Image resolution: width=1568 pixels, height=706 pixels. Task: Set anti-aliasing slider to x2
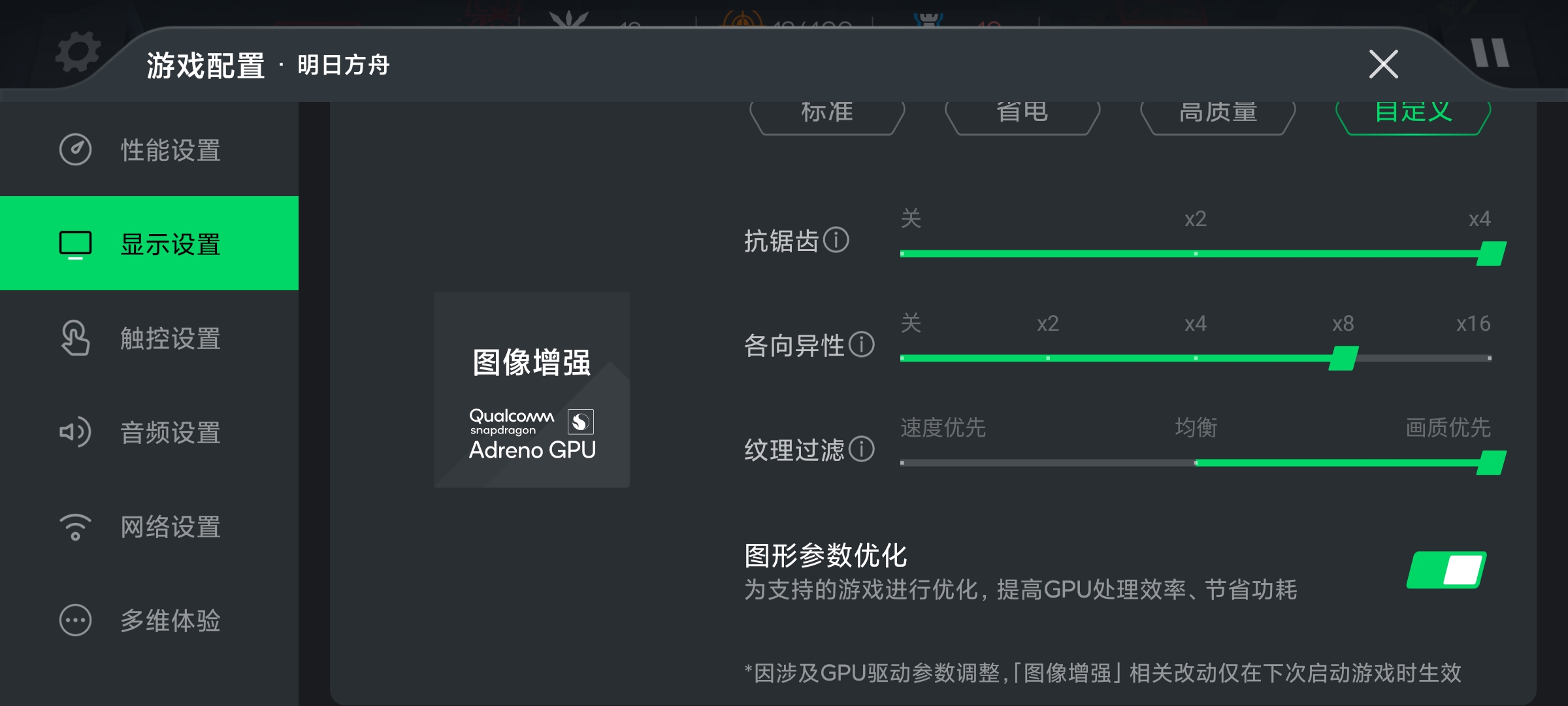coord(1196,253)
